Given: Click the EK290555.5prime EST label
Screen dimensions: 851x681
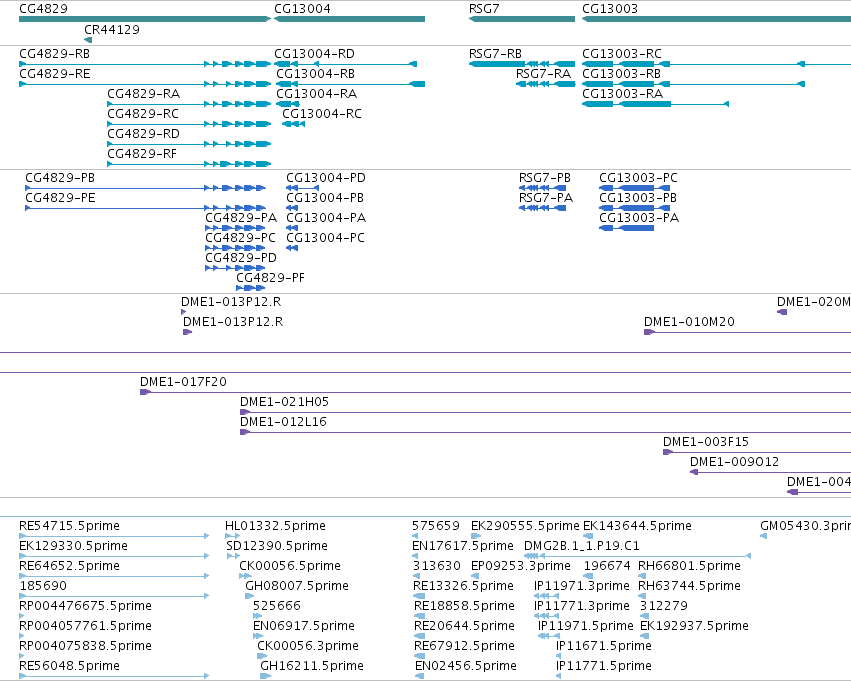Looking at the screenshot, I should click(525, 526).
